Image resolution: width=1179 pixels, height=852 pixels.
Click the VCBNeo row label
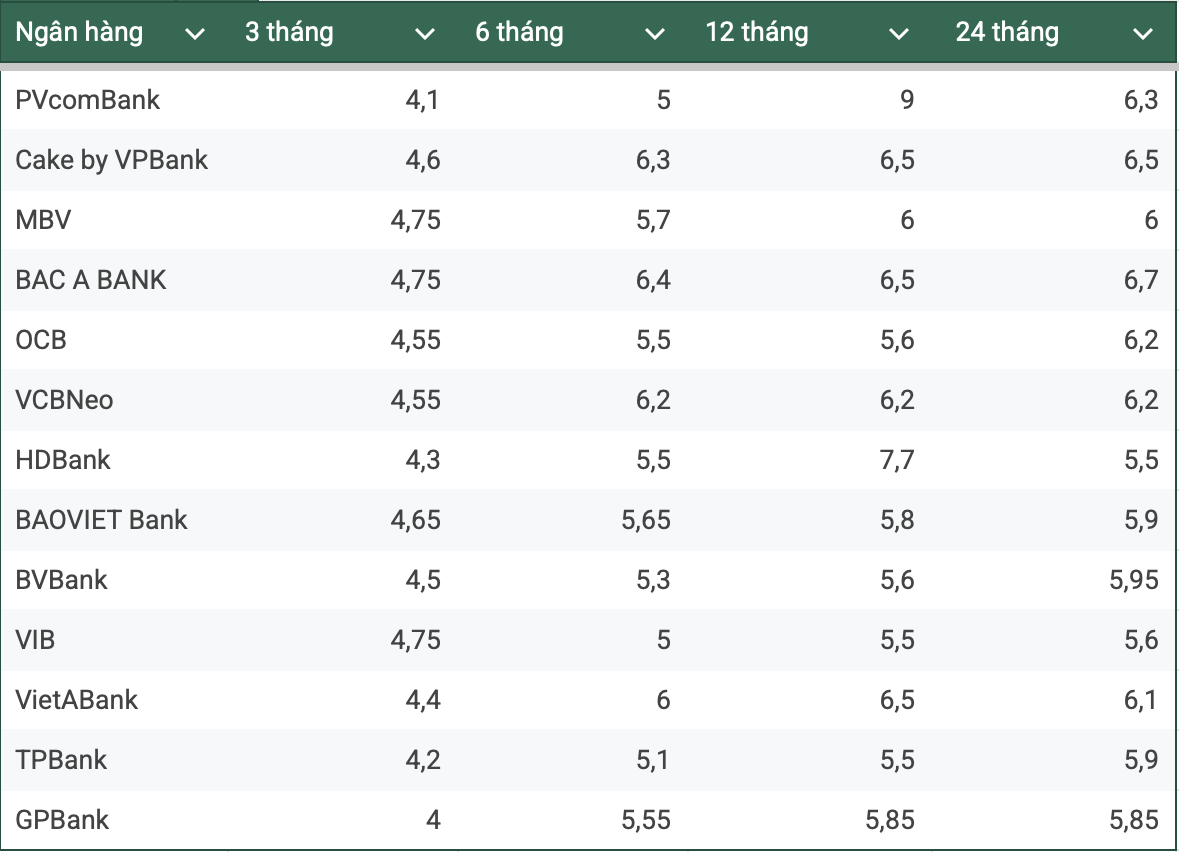point(65,400)
